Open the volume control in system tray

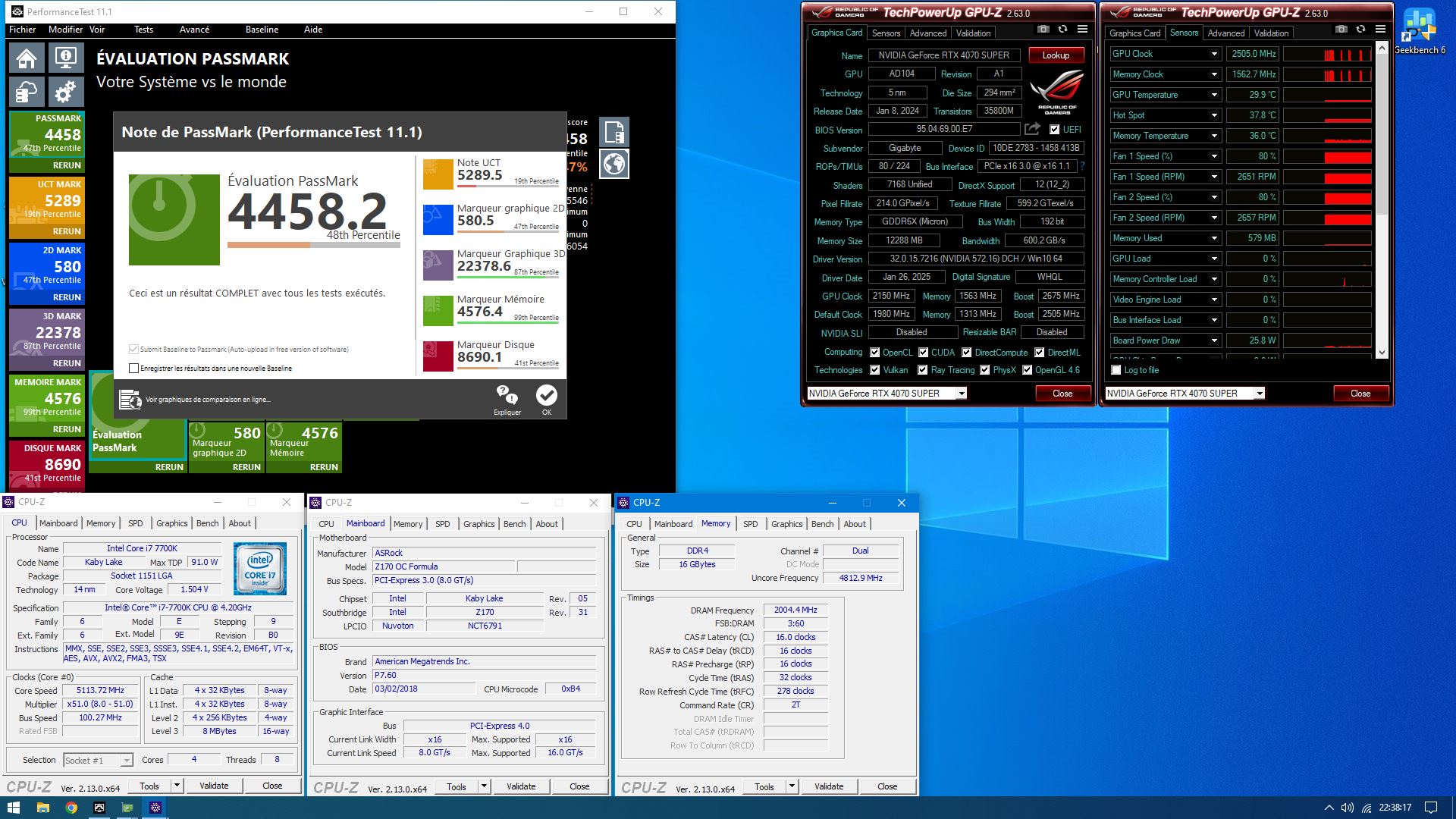pos(1348,808)
